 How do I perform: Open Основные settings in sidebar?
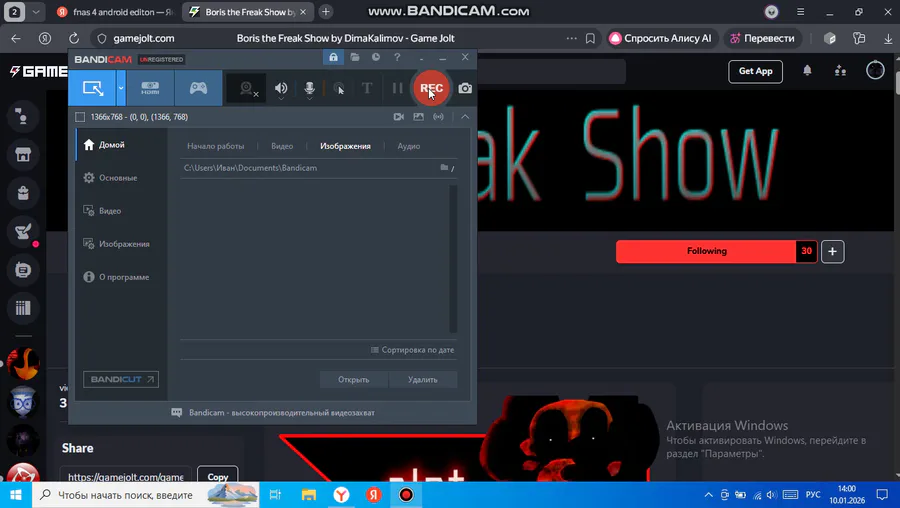(121, 178)
